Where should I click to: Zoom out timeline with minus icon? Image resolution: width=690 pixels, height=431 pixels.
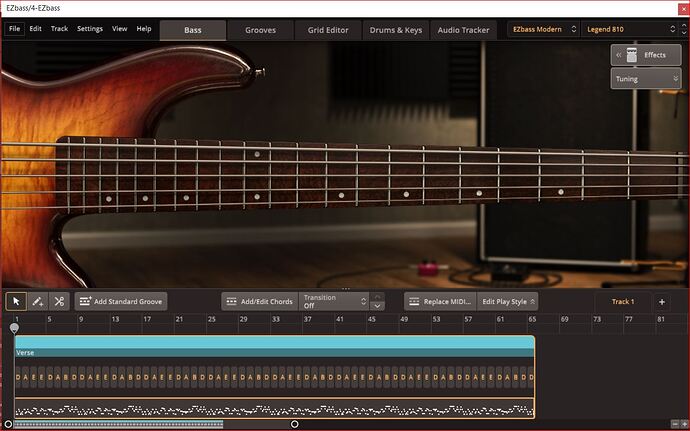point(675,424)
